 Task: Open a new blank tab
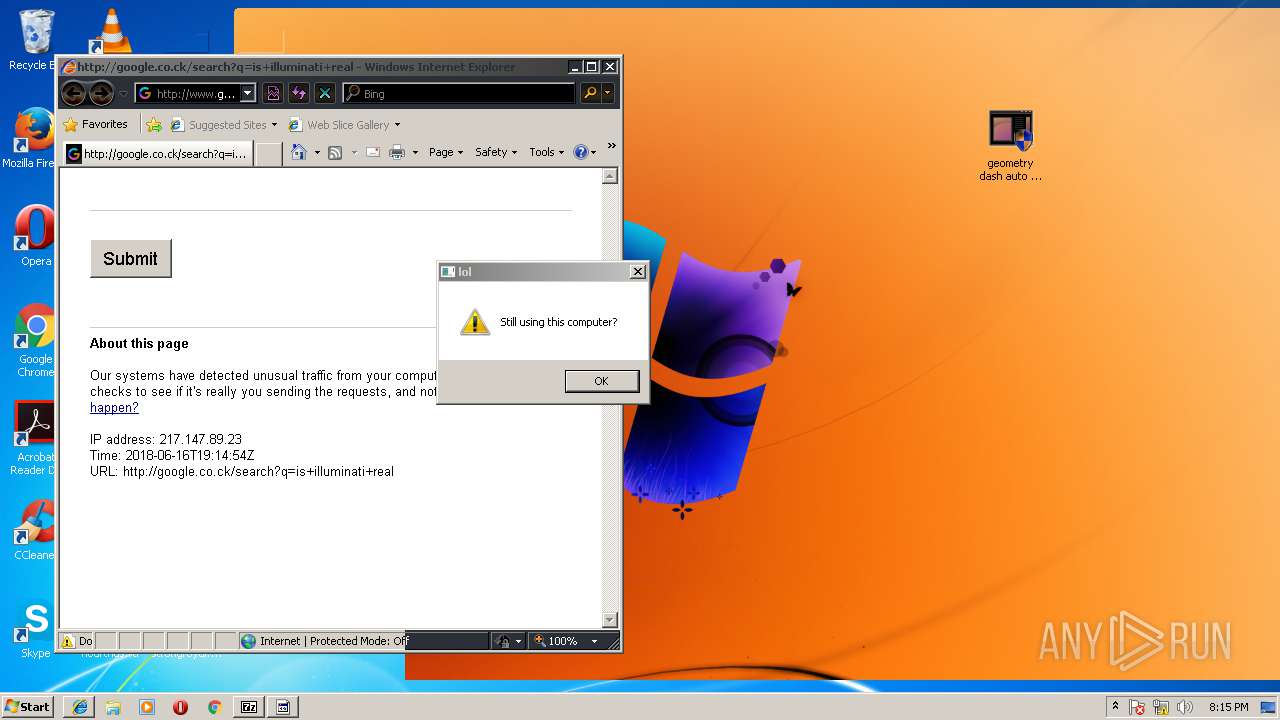(268, 154)
